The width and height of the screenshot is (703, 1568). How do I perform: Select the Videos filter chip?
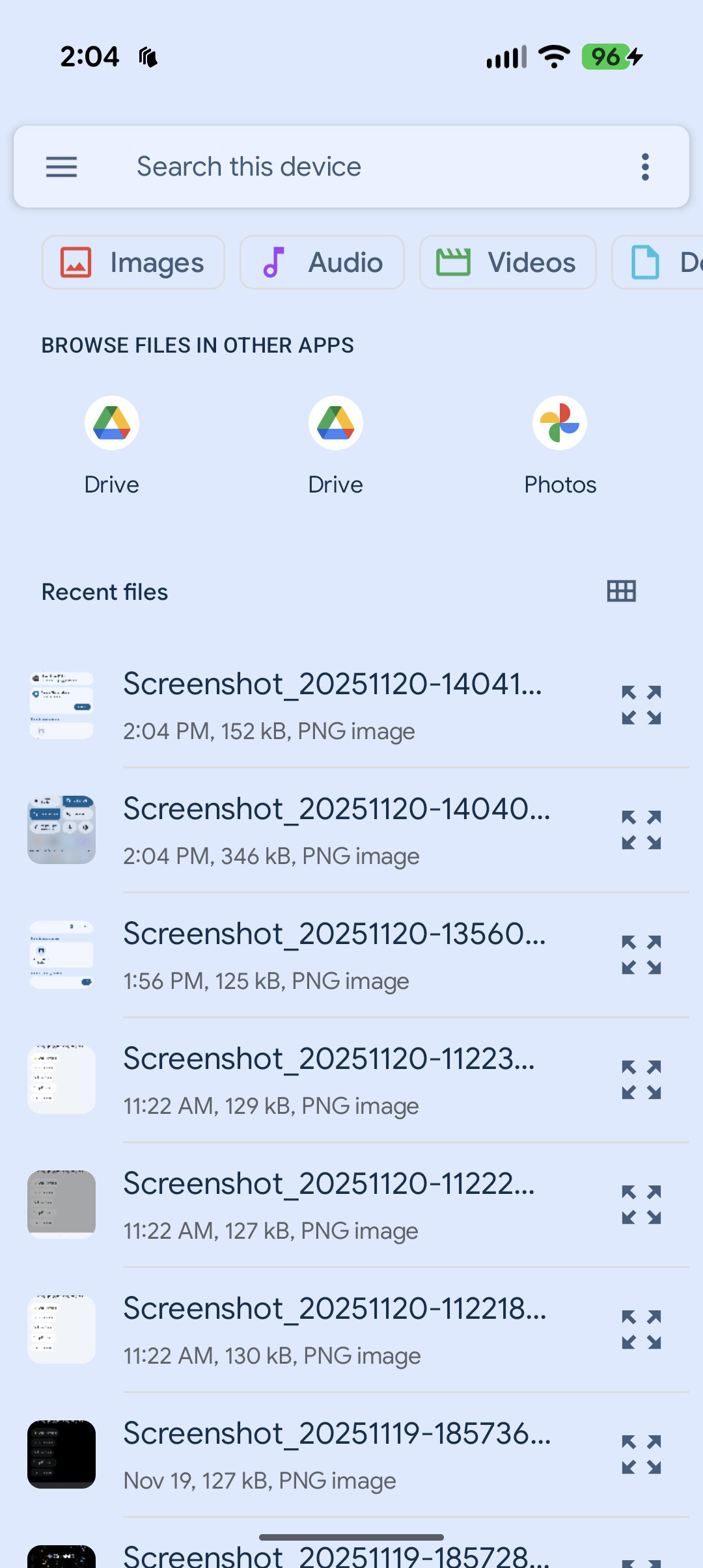click(x=508, y=263)
